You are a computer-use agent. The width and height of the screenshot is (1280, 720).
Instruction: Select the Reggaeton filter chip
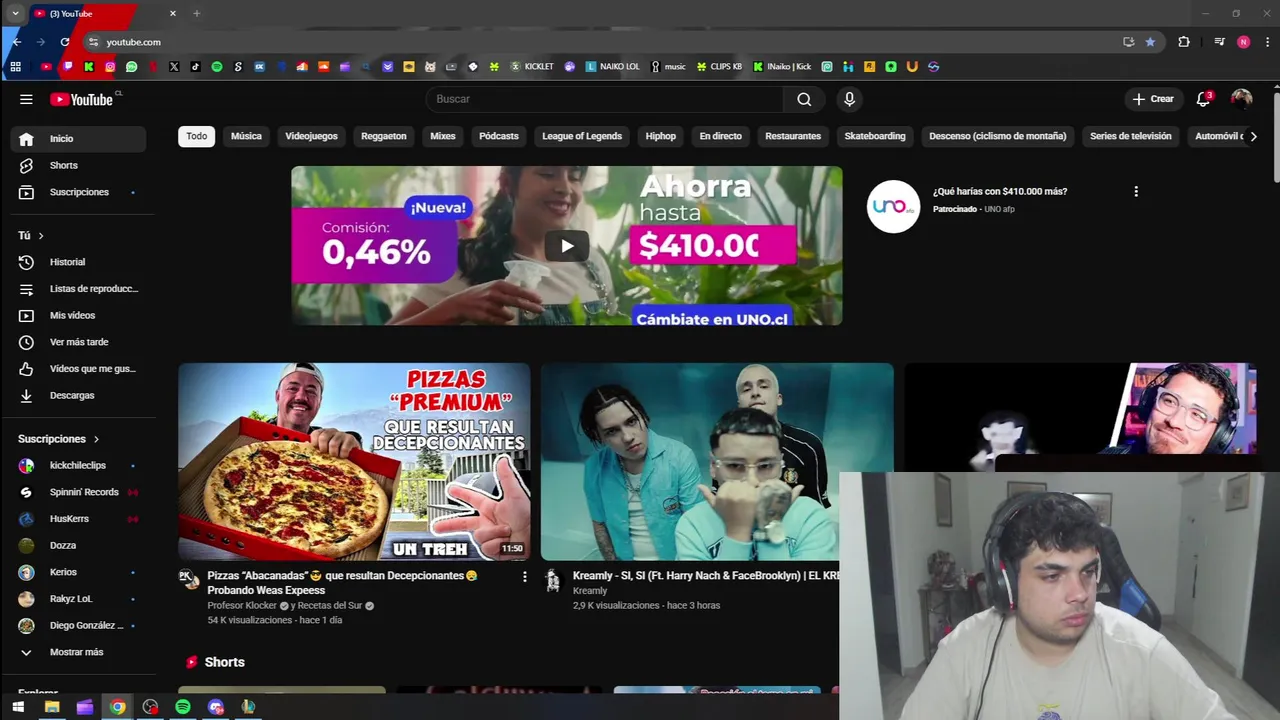click(384, 136)
